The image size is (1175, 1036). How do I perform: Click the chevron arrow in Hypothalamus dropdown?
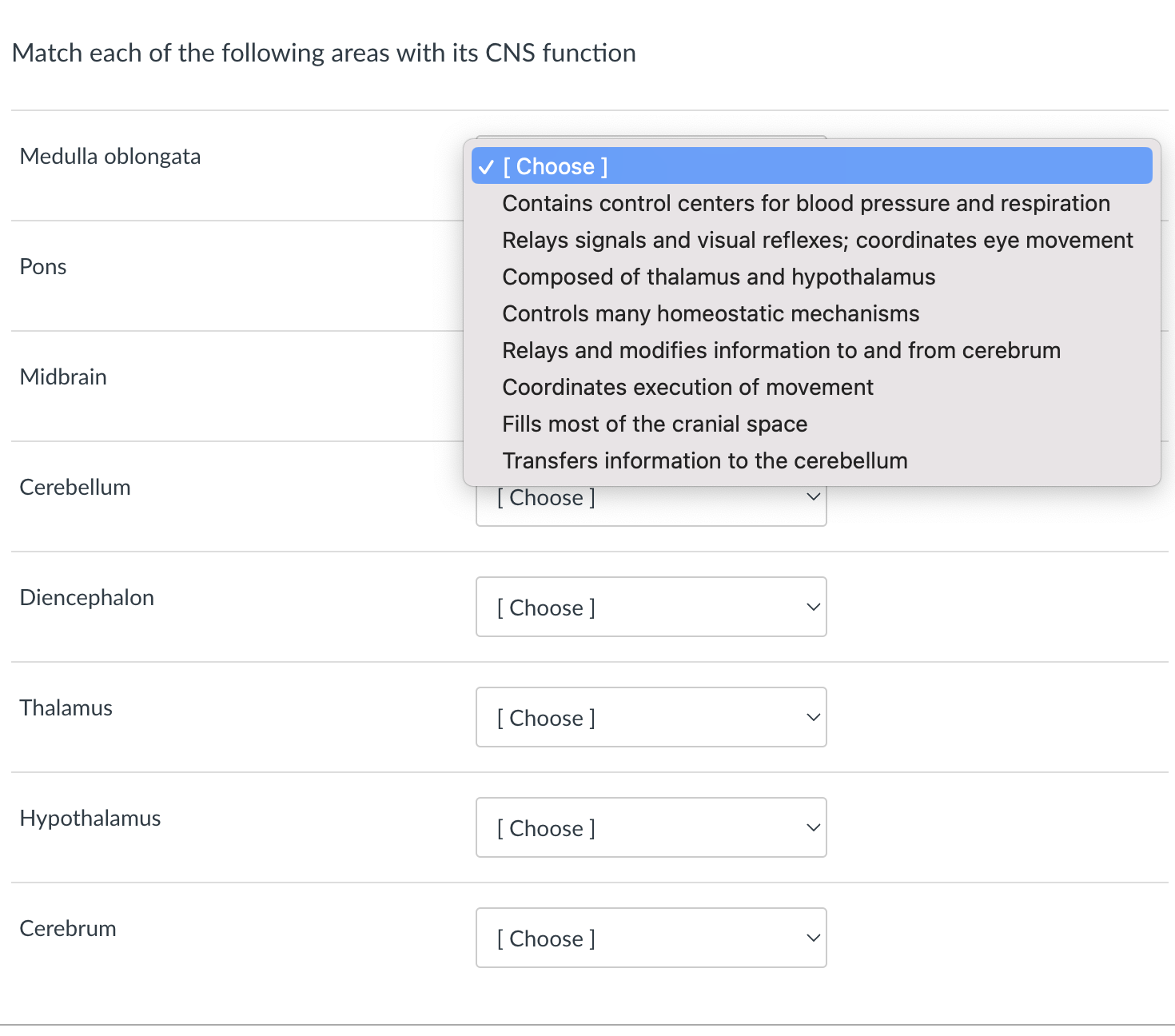(x=813, y=828)
